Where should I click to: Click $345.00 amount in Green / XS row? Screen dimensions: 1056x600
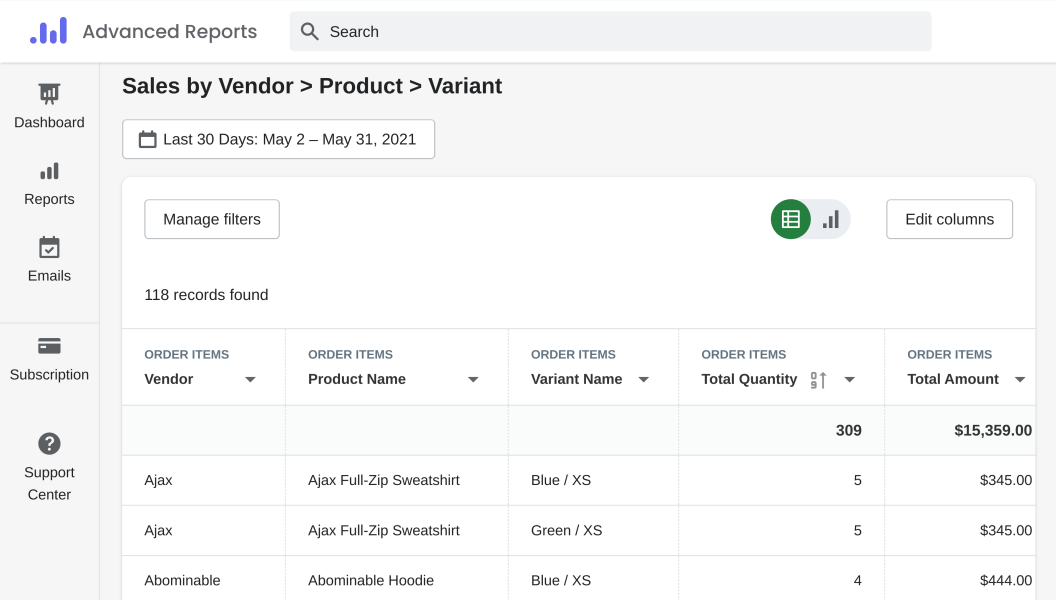[x=1006, y=531]
